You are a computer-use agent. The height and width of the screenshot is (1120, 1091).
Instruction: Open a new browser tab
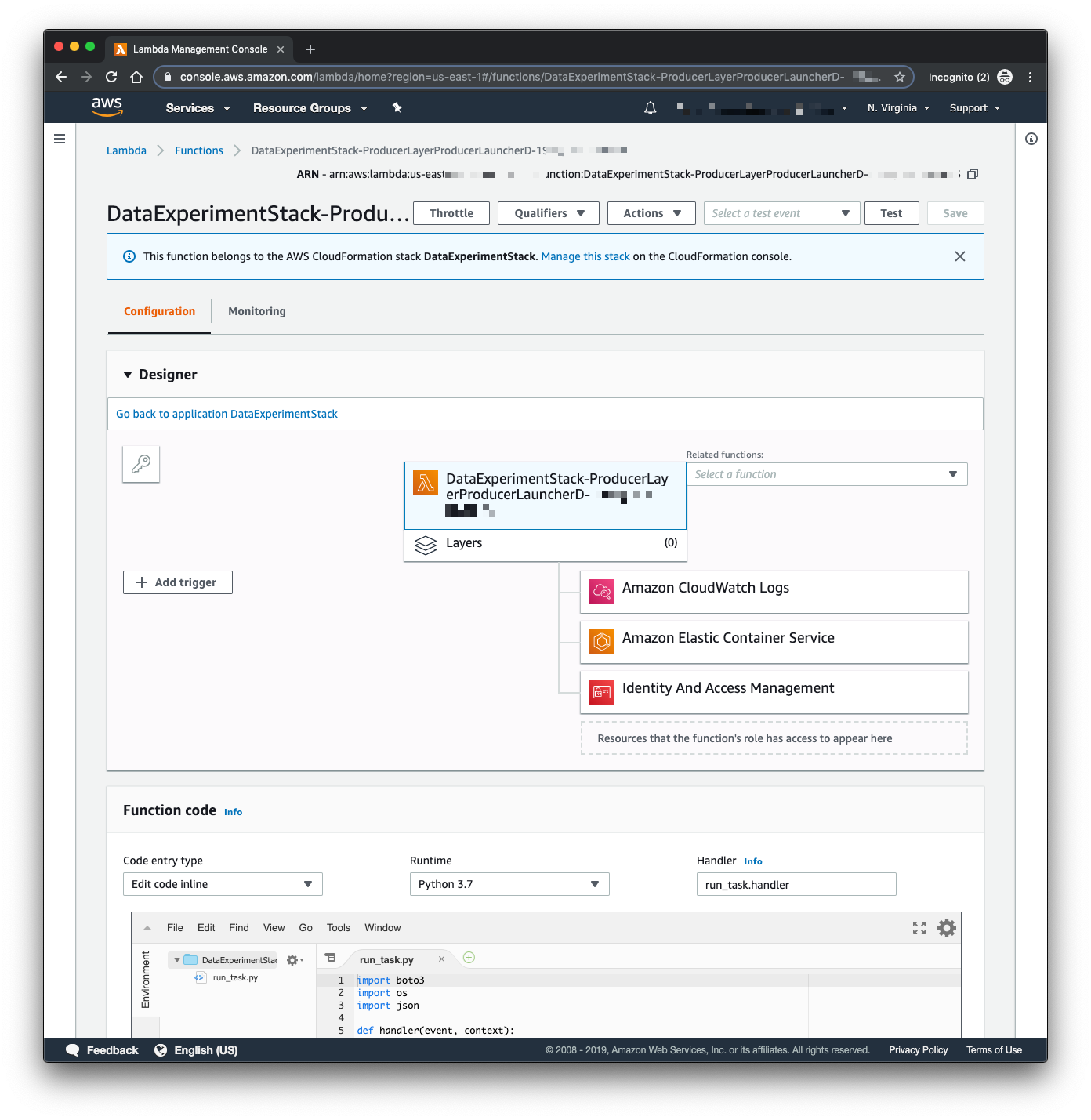pos(310,49)
